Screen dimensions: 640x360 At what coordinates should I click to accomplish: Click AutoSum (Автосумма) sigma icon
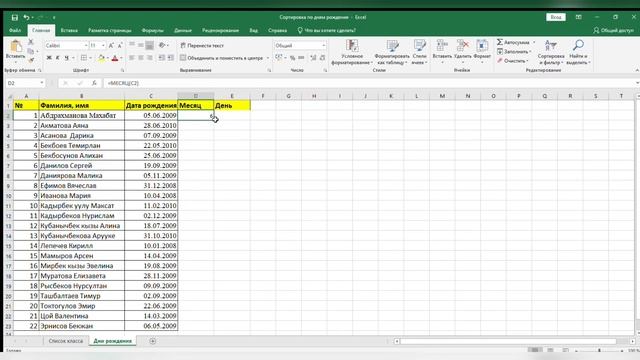(x=500, y=42)
